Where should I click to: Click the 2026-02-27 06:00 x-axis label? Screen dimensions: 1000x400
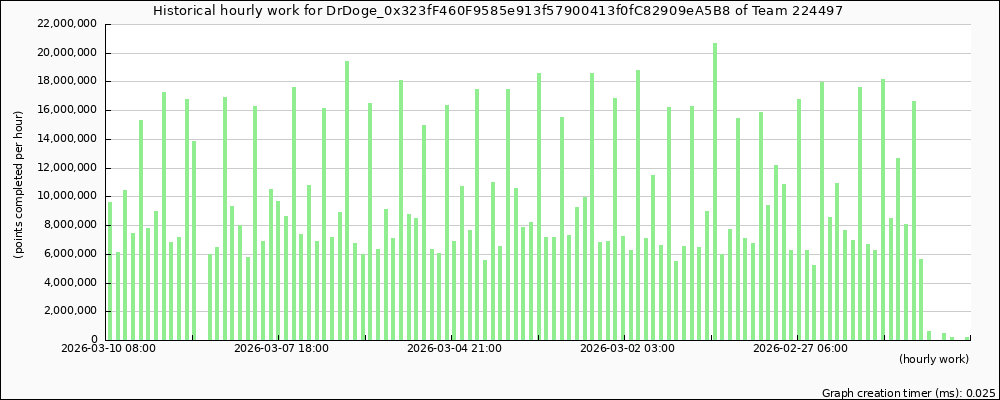point(800,348)
